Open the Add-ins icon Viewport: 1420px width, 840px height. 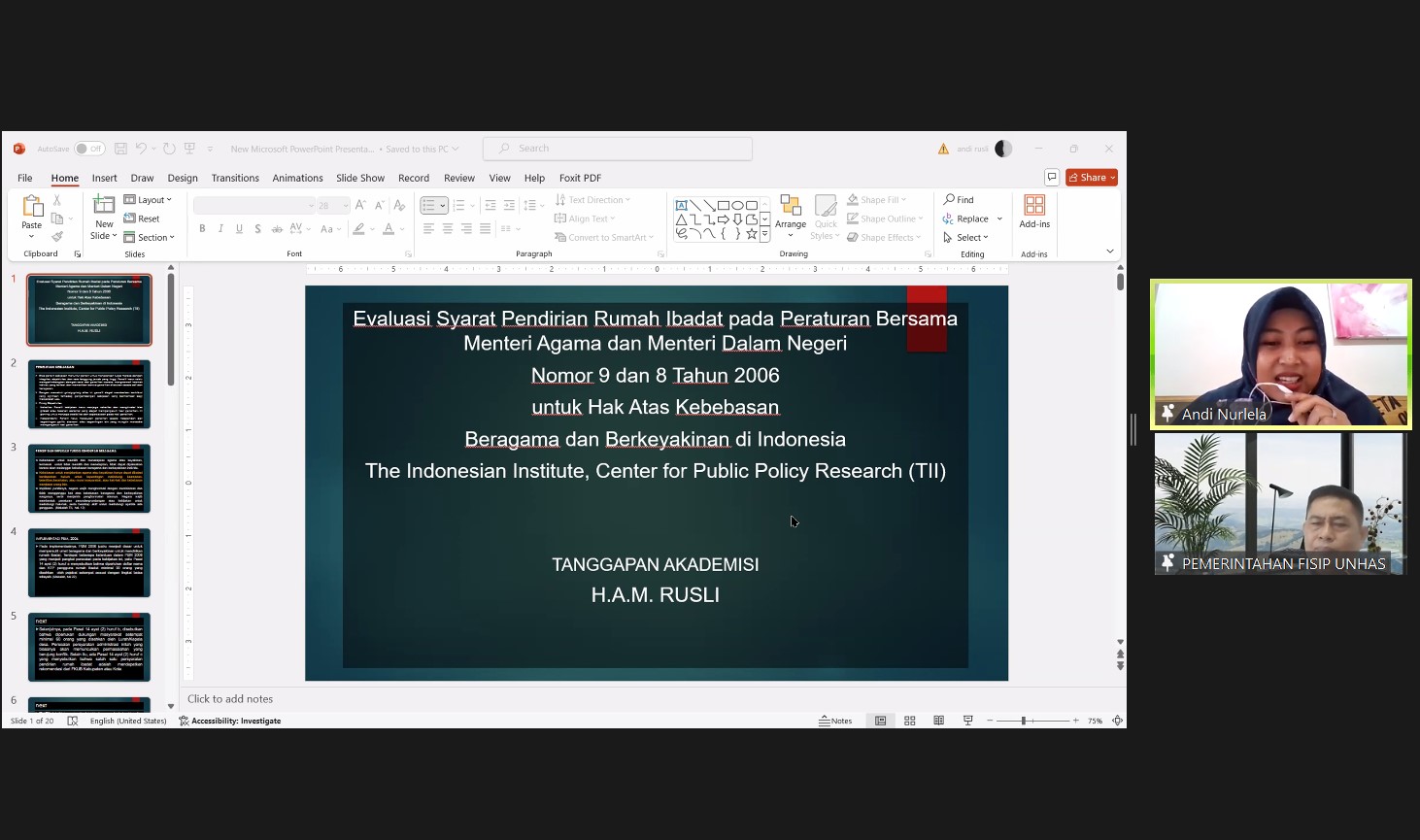click(x=1034, y=212)
